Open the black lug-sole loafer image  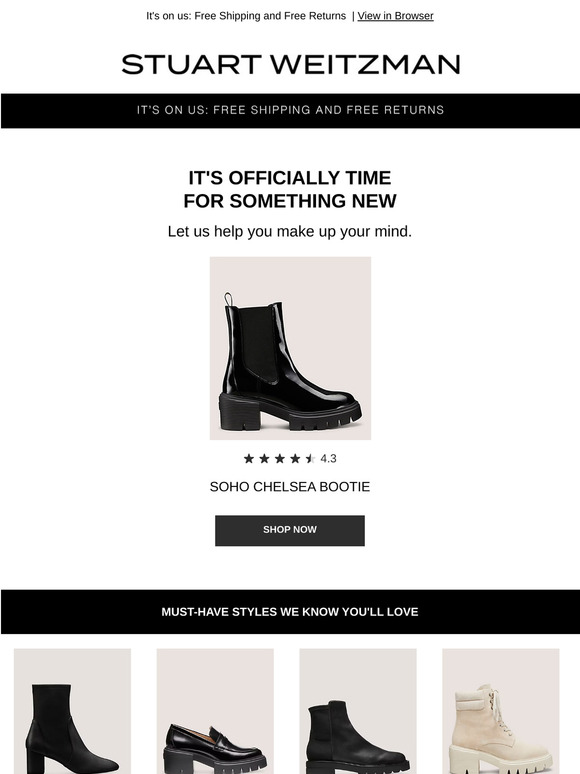pos(215,711)
